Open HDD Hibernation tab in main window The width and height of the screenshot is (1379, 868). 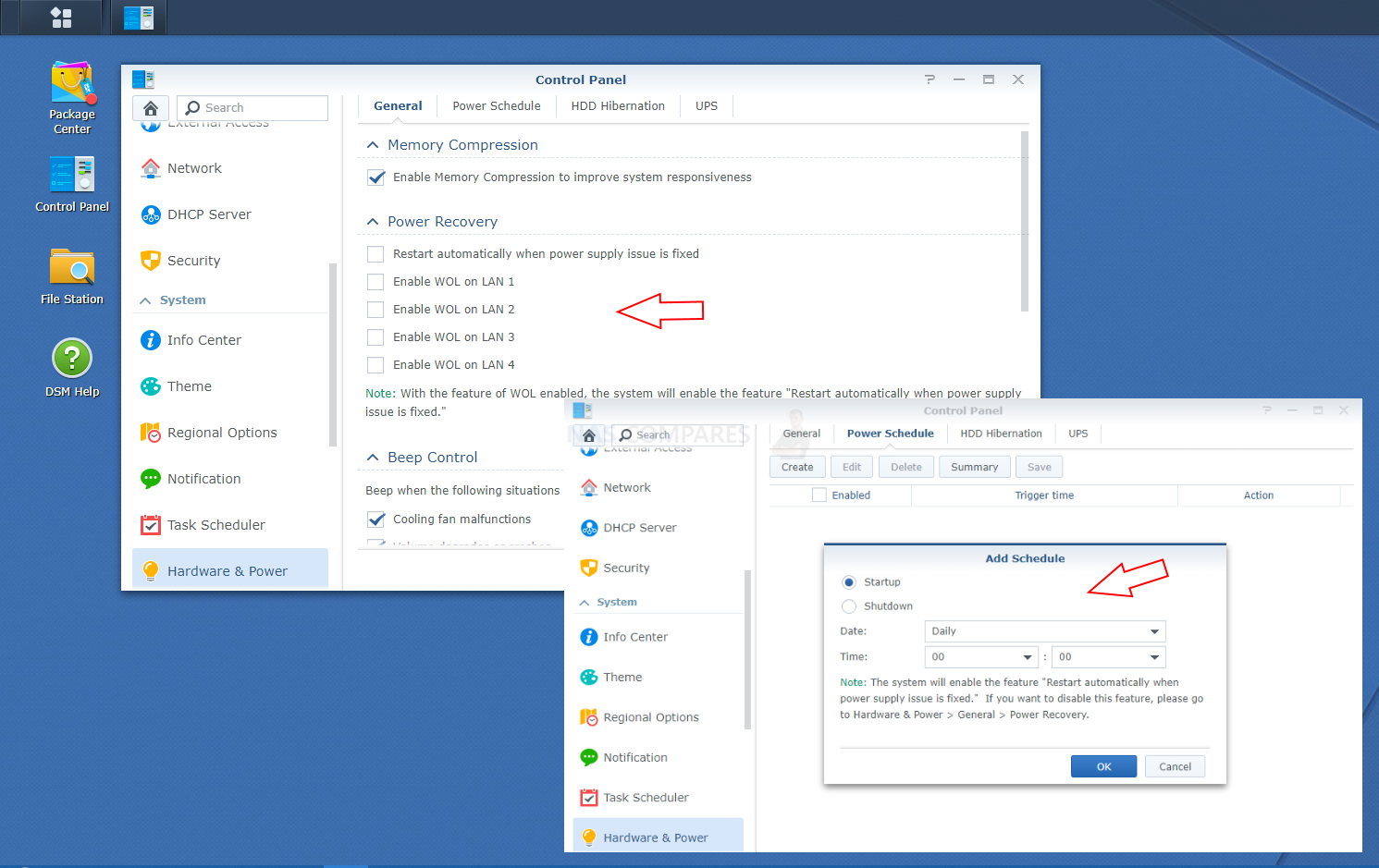618,106
